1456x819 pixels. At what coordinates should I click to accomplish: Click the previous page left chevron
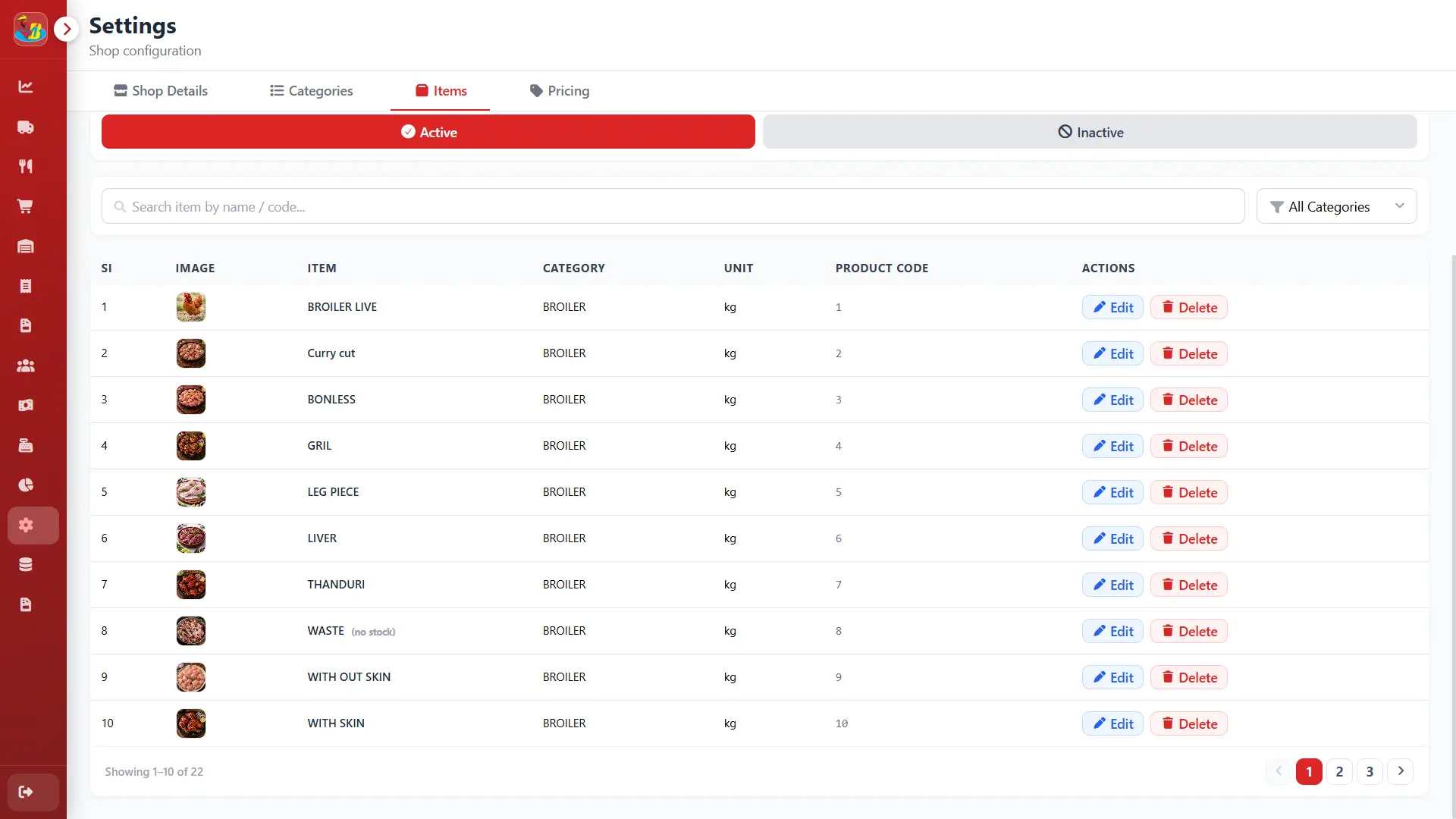click(x=1279, y=771)
